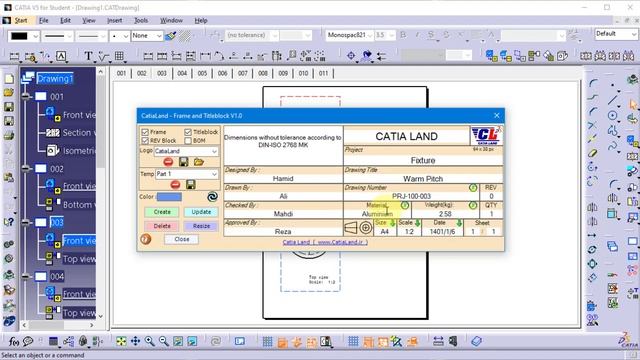This screenshot has height=360, width=640.
Task: Click the green arrow next to Date
Action: [459, 223]
